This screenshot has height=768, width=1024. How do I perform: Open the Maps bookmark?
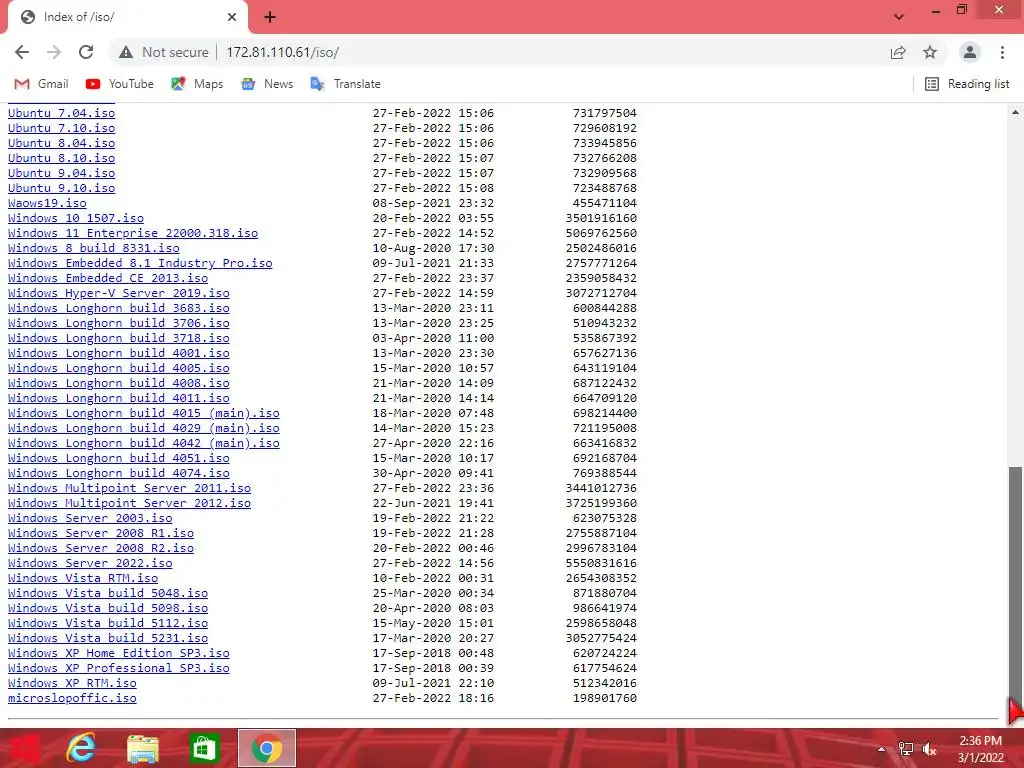pyautogui.click(x=197, y=84)
